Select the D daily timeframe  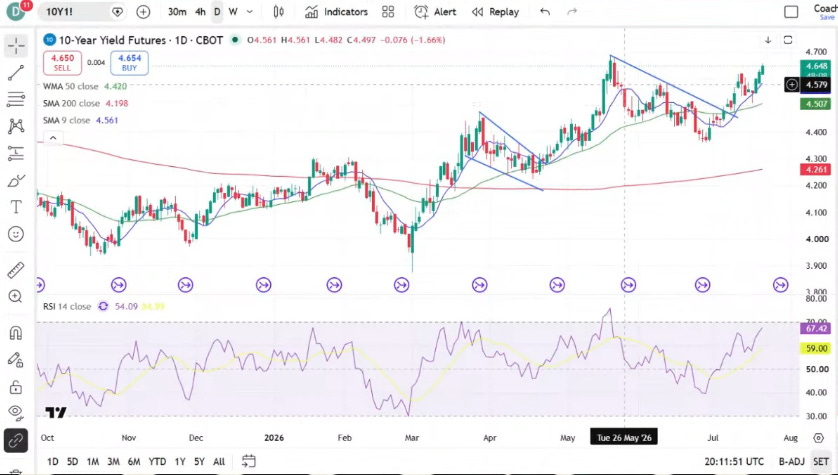coord(217,12)
